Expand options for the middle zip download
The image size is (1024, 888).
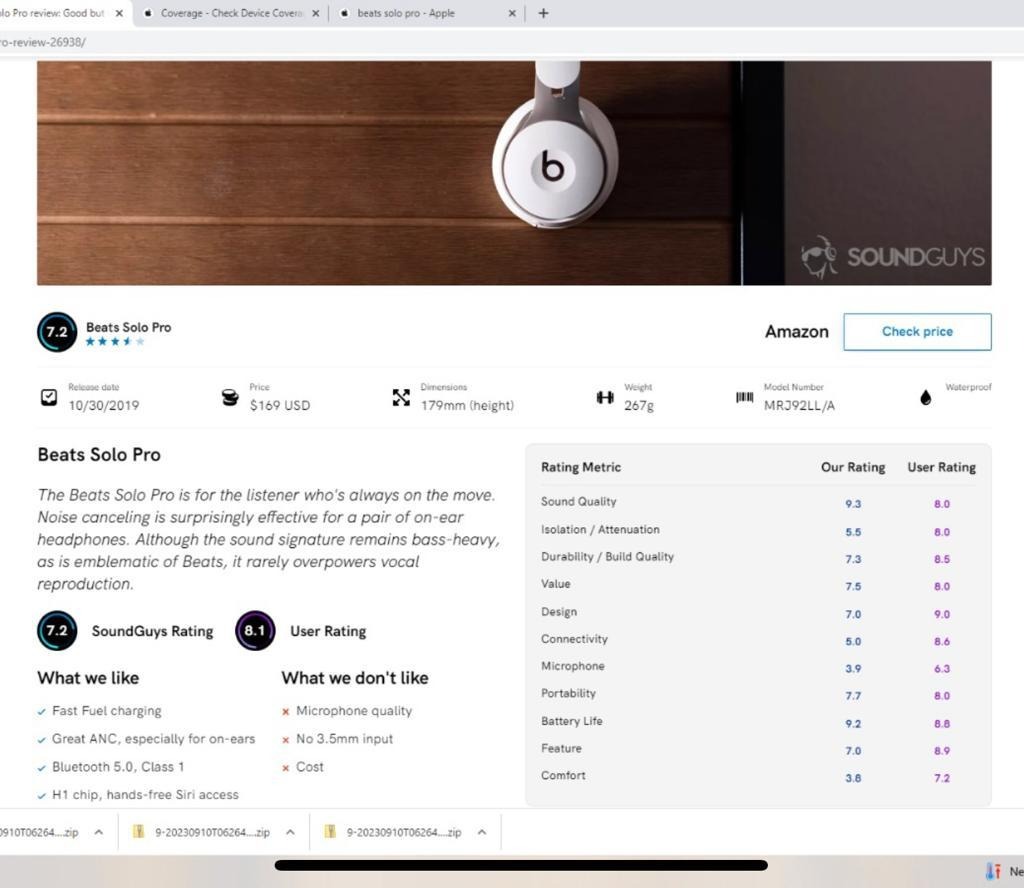point(290,832)
